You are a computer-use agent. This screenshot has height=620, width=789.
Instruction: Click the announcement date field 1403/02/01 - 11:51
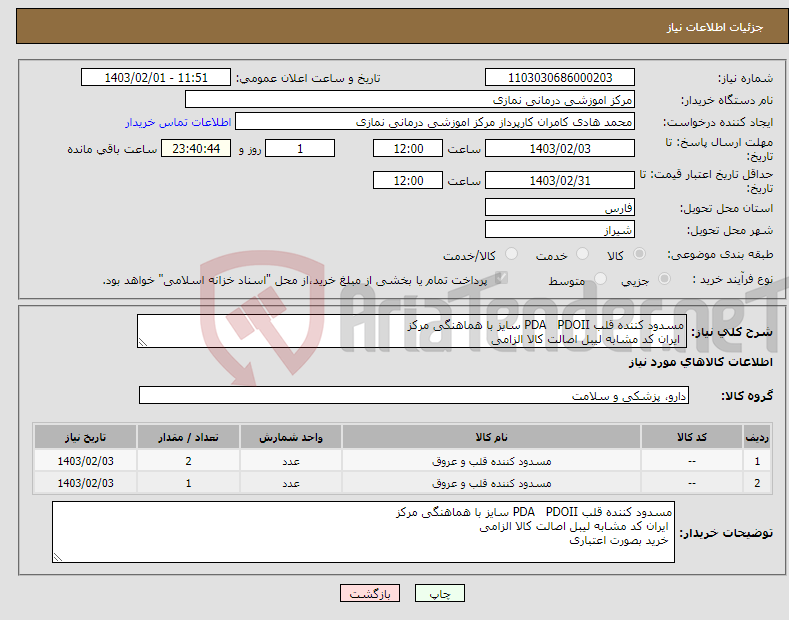(155, 78)
